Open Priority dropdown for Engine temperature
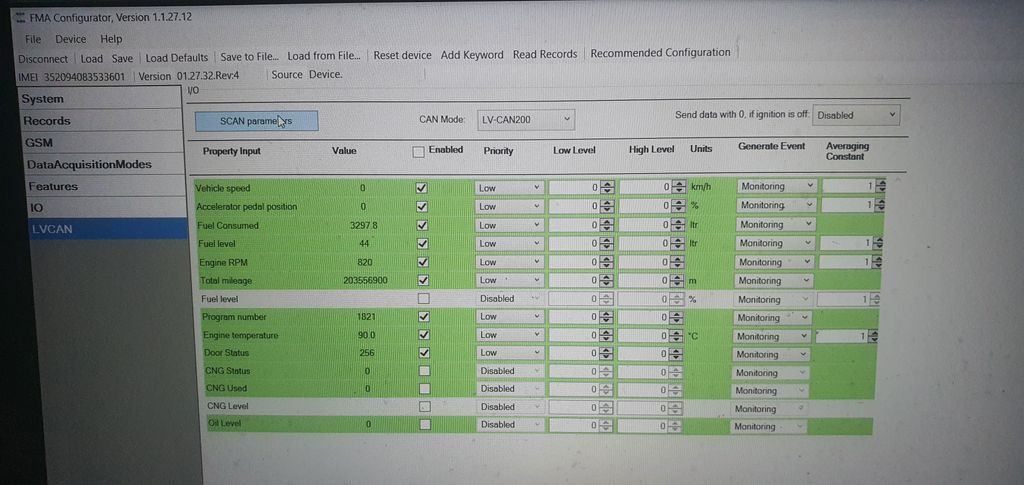Viewport: 1024px width, 485px height. (x=510, y=334)
